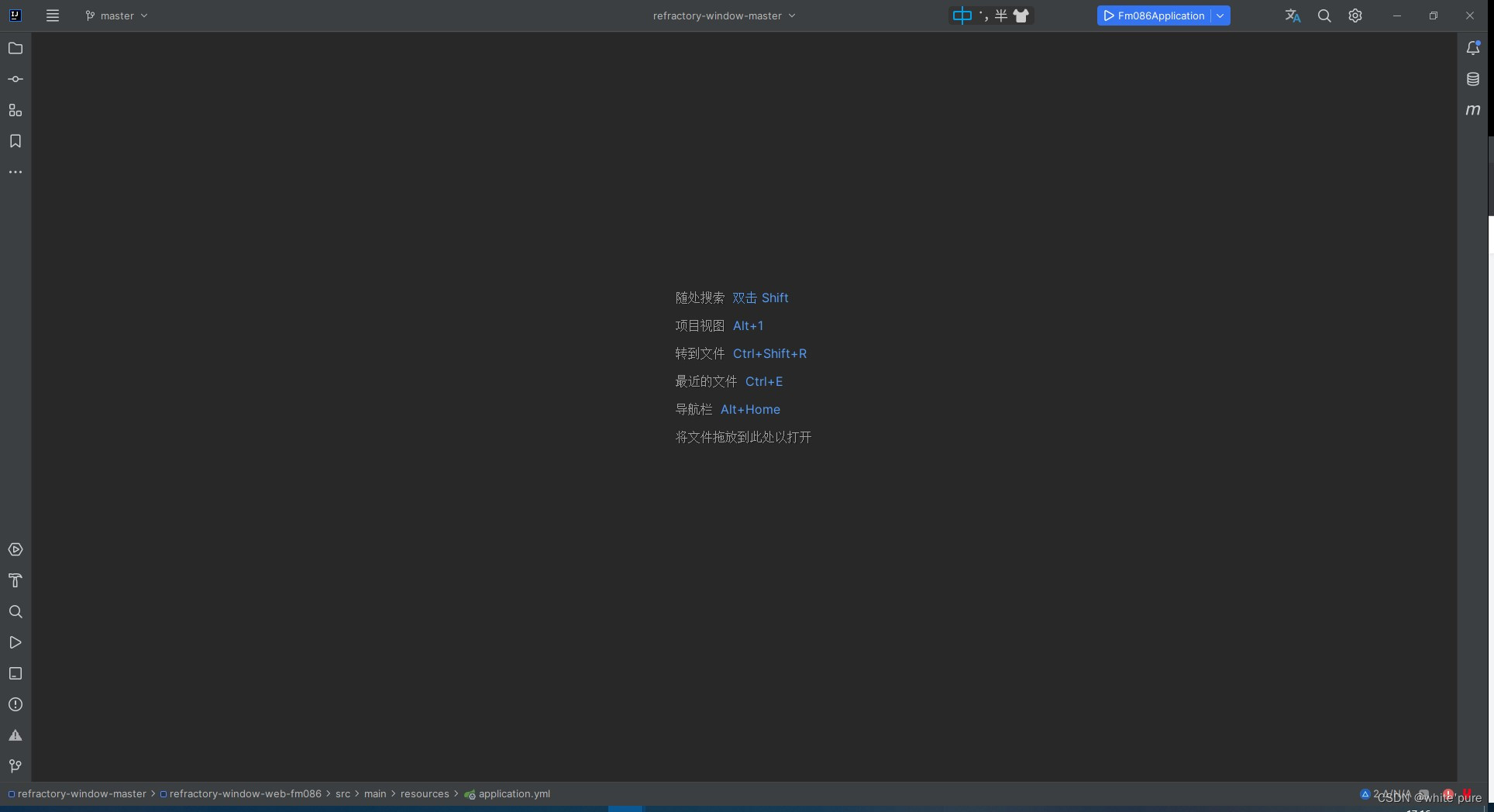The image size is (1494, 812).
Task: Open the Build hammer tool window
Action: click(x=15, y=580)
